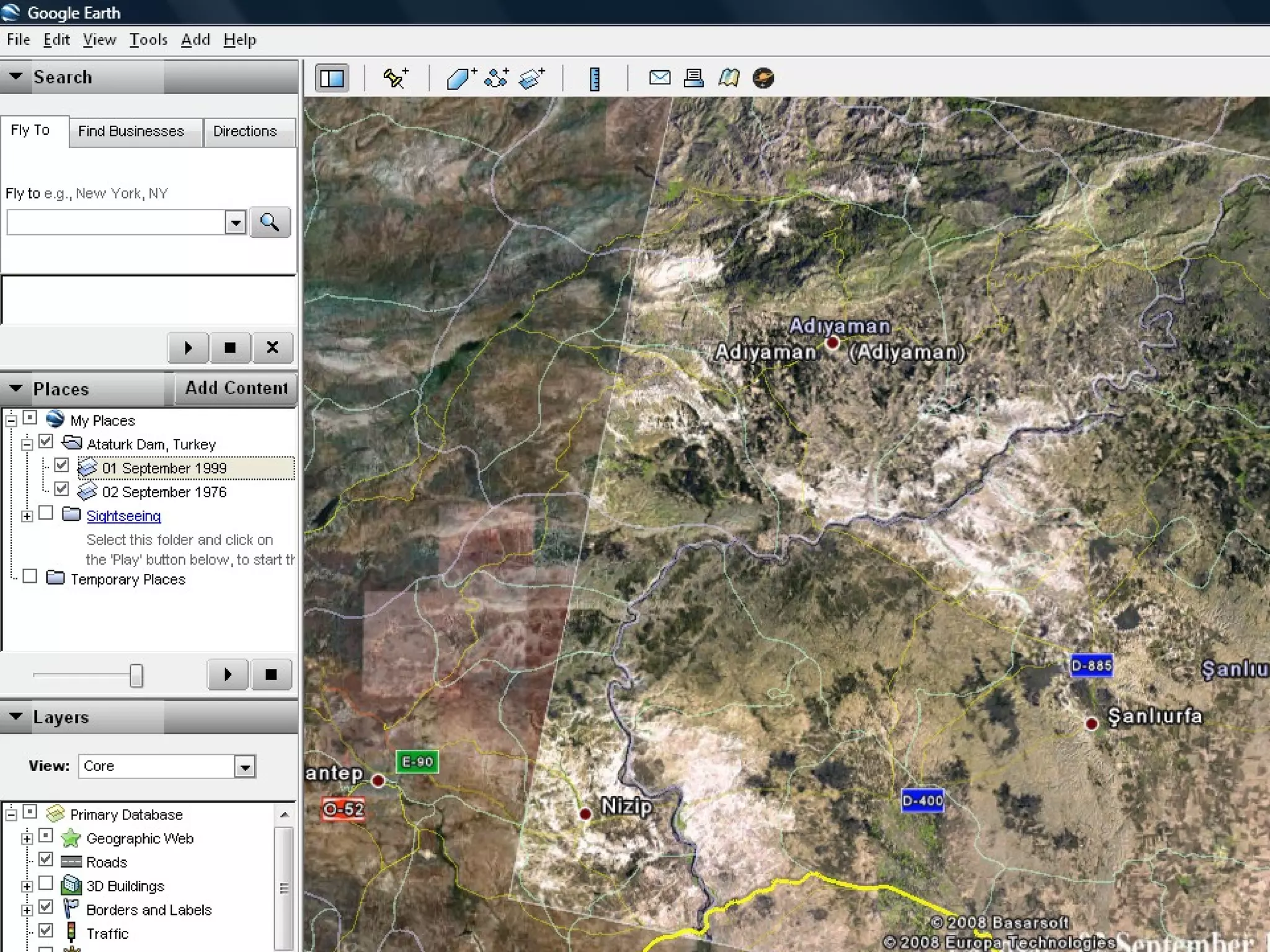Click the Add Polygon toolbar icon
1270x952 pixels.
[x=460, y=78]
